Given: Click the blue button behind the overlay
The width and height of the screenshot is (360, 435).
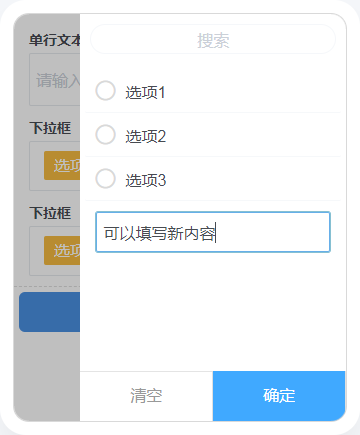Looking at the screenshot, I should [x=50, y=312].
